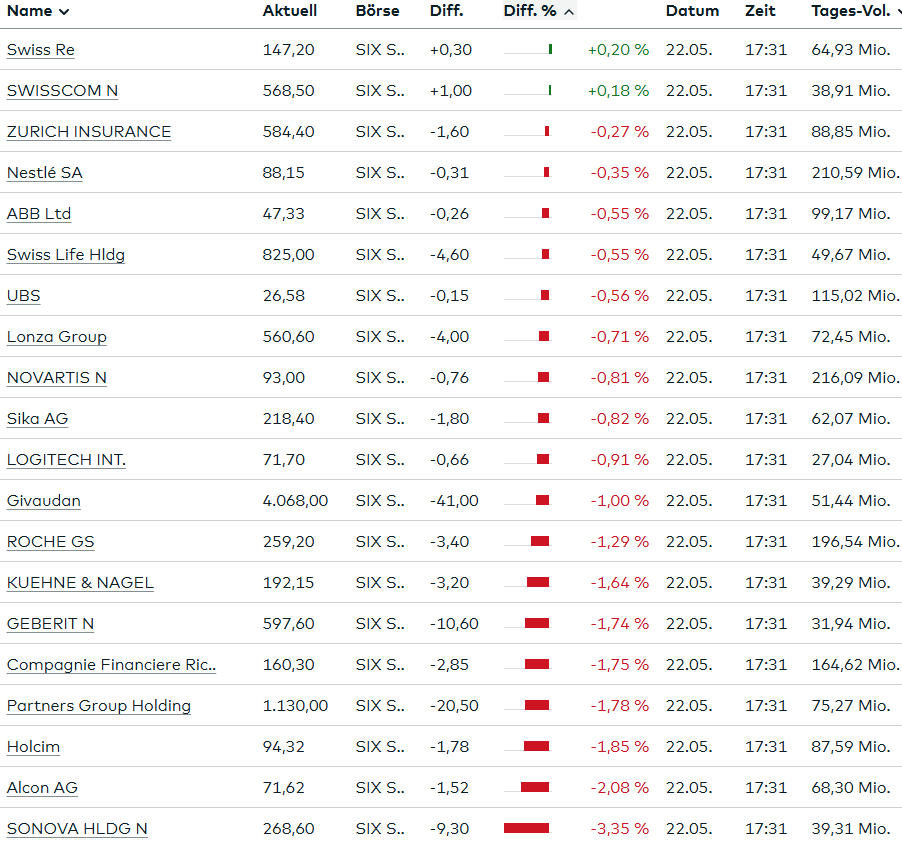
Task: Open the Lonza Group stock link
Action: pos(57,337)
